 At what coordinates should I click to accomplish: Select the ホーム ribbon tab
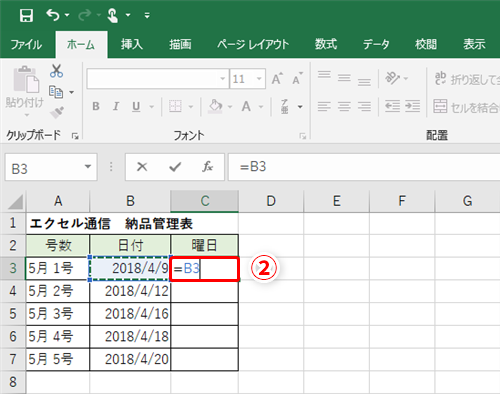pyautogui.click(x=81, y=44)
